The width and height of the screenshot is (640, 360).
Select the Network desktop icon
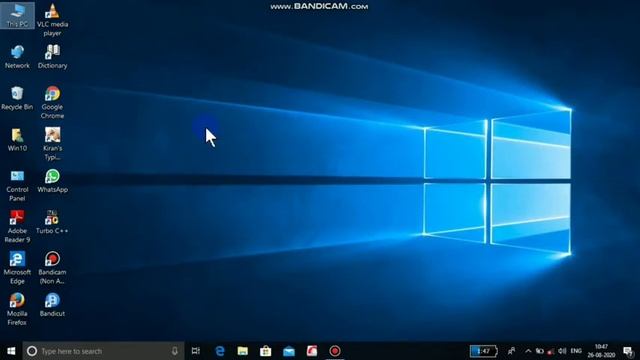(x=17, y=57)
